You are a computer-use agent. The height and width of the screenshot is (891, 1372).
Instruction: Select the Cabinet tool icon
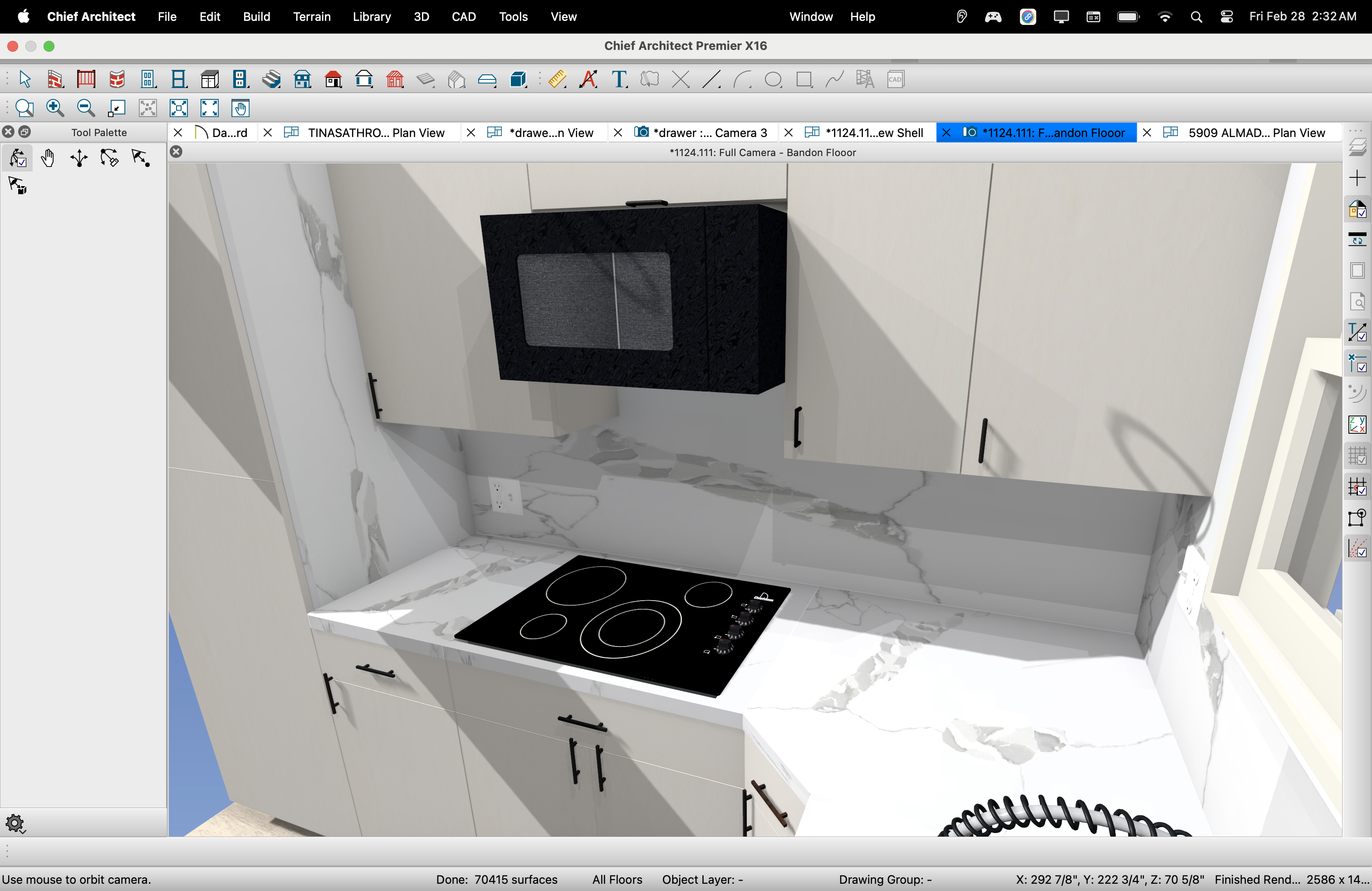click(210, 79)
